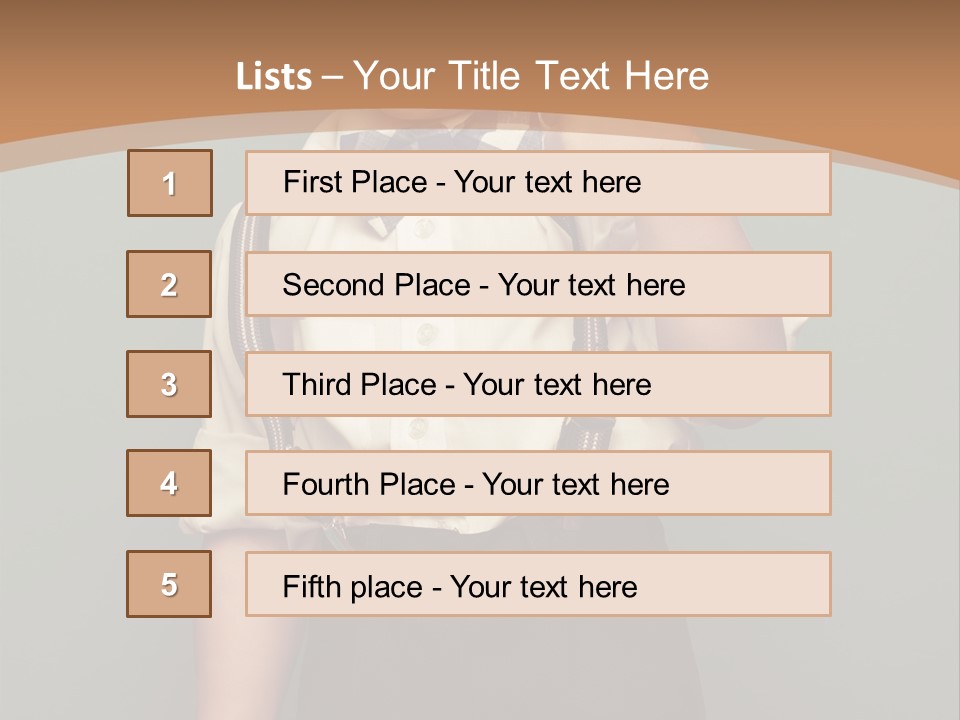Click the bold word Lists in title
The image size is (960, 720).
coord(274,77)
